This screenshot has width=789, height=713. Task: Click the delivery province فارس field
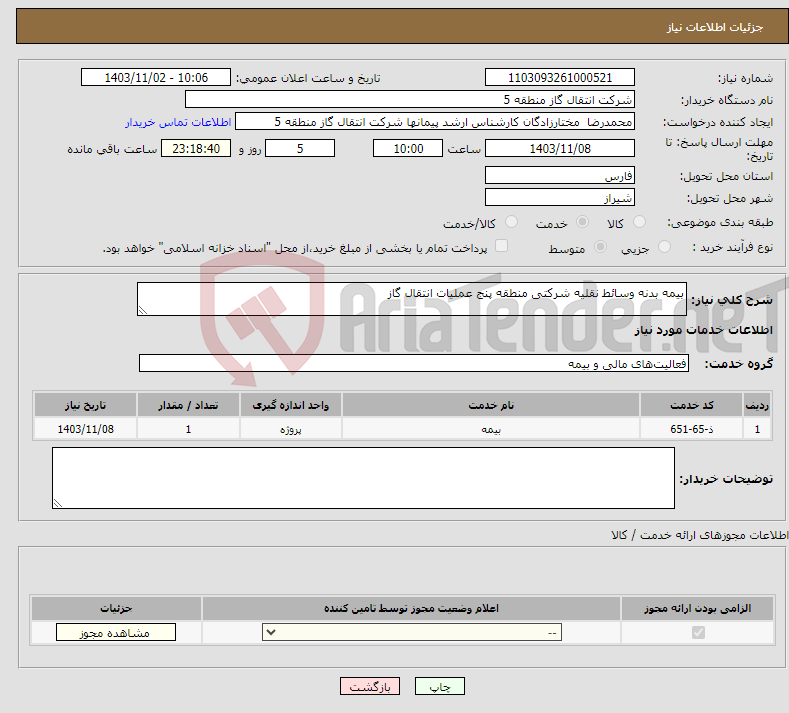click(560, 176)
